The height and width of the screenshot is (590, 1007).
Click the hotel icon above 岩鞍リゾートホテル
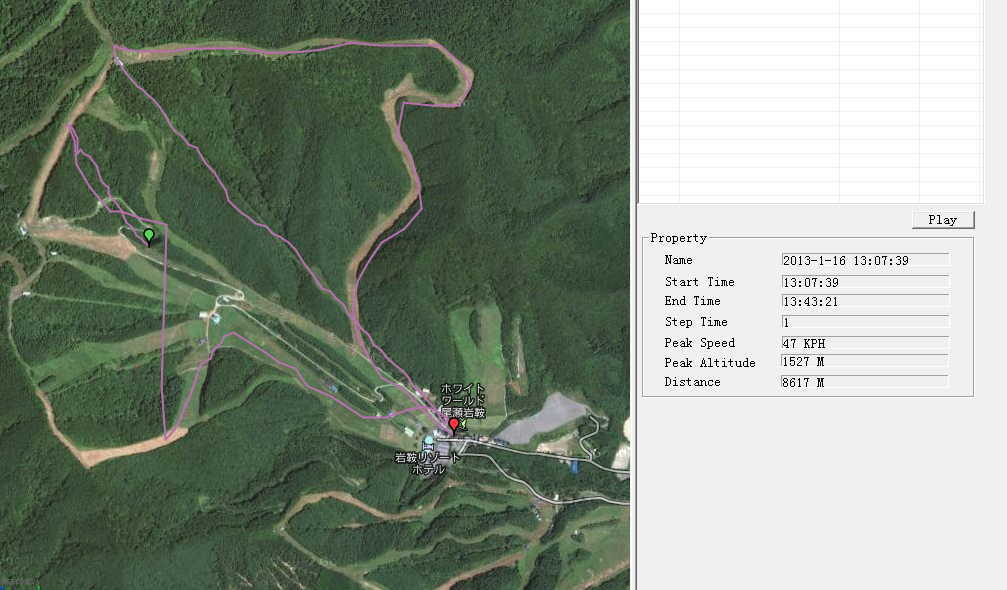pos(429,441)
